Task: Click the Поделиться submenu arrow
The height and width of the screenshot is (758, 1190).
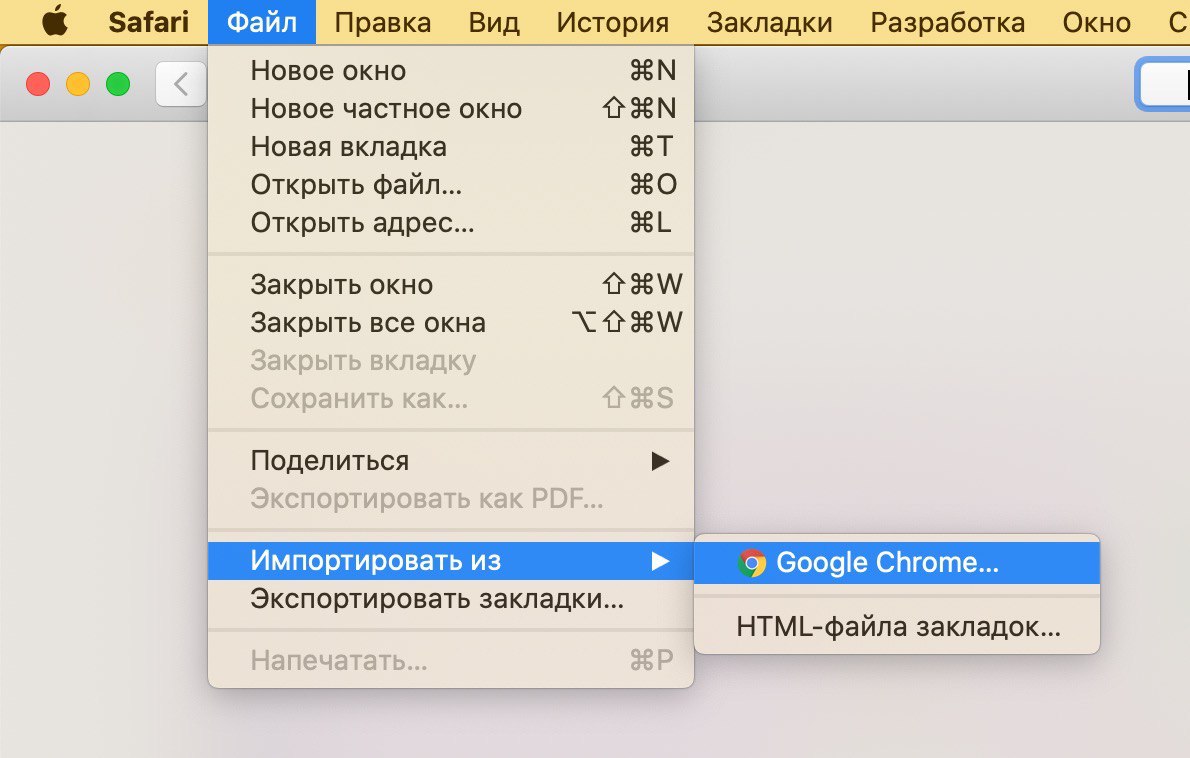Action: click(x=660, y=461)
